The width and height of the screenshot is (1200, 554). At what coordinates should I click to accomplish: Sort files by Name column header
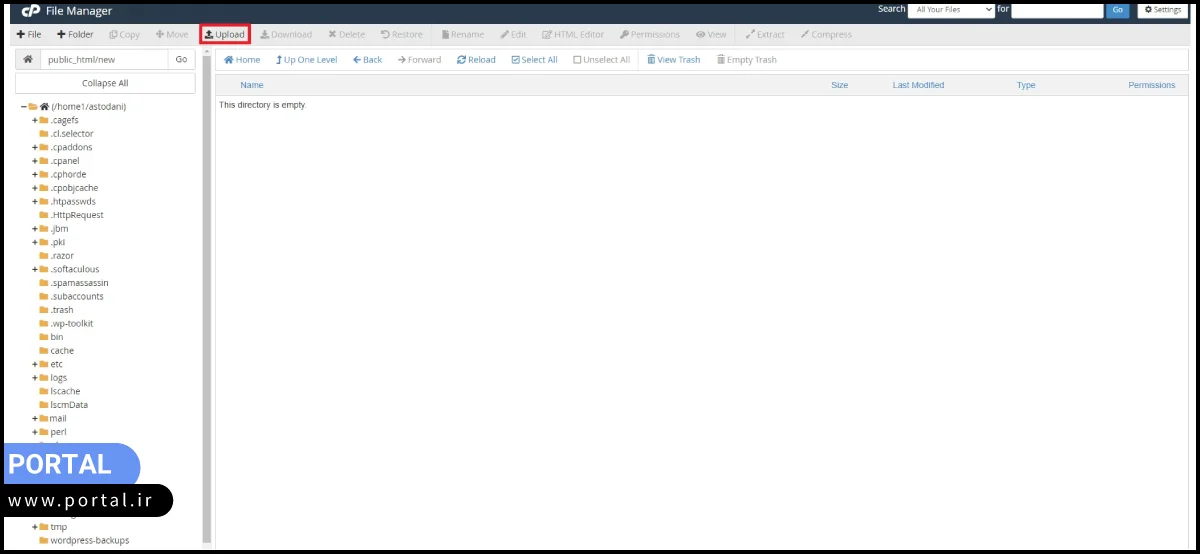pyautogui.click(x=251, y=85)
